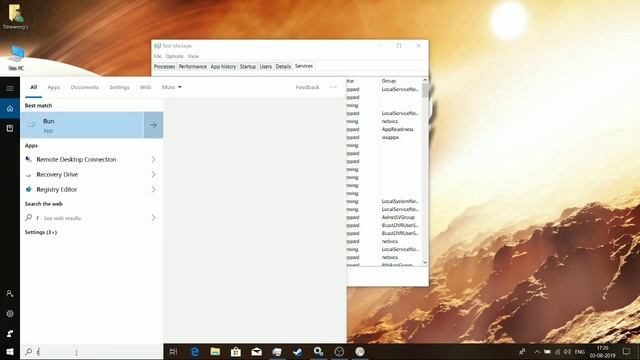
Task: Select the This PC desktop icon
Action: coord(16,58)
